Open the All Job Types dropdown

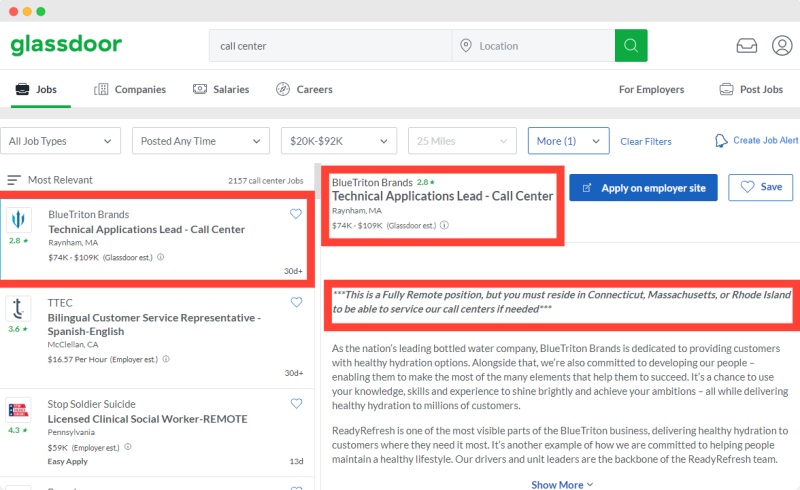(x=60, y=141)
